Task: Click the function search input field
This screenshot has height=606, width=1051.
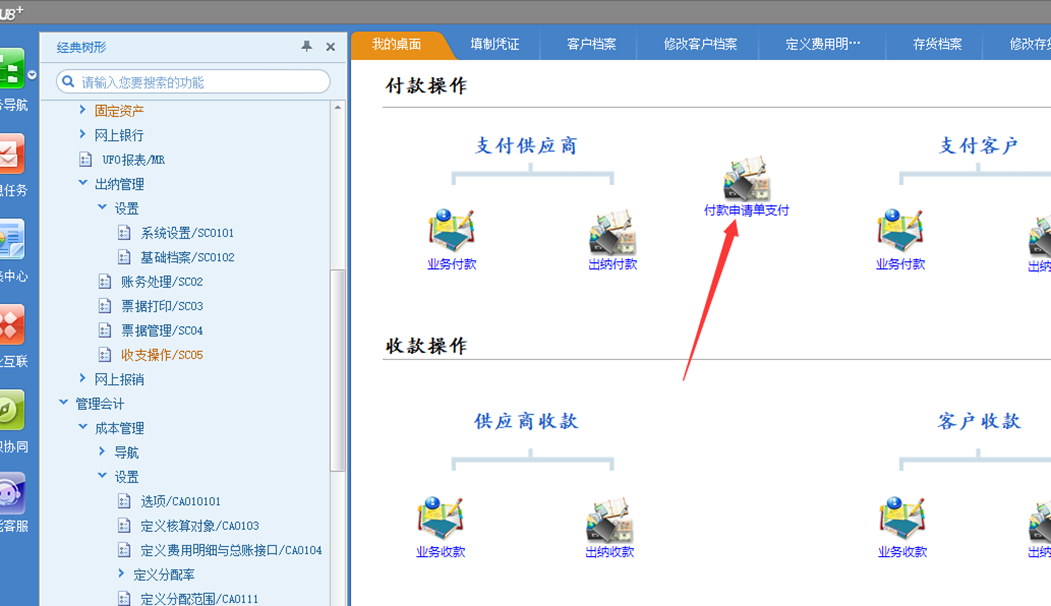Action: (x=194, y=82)
